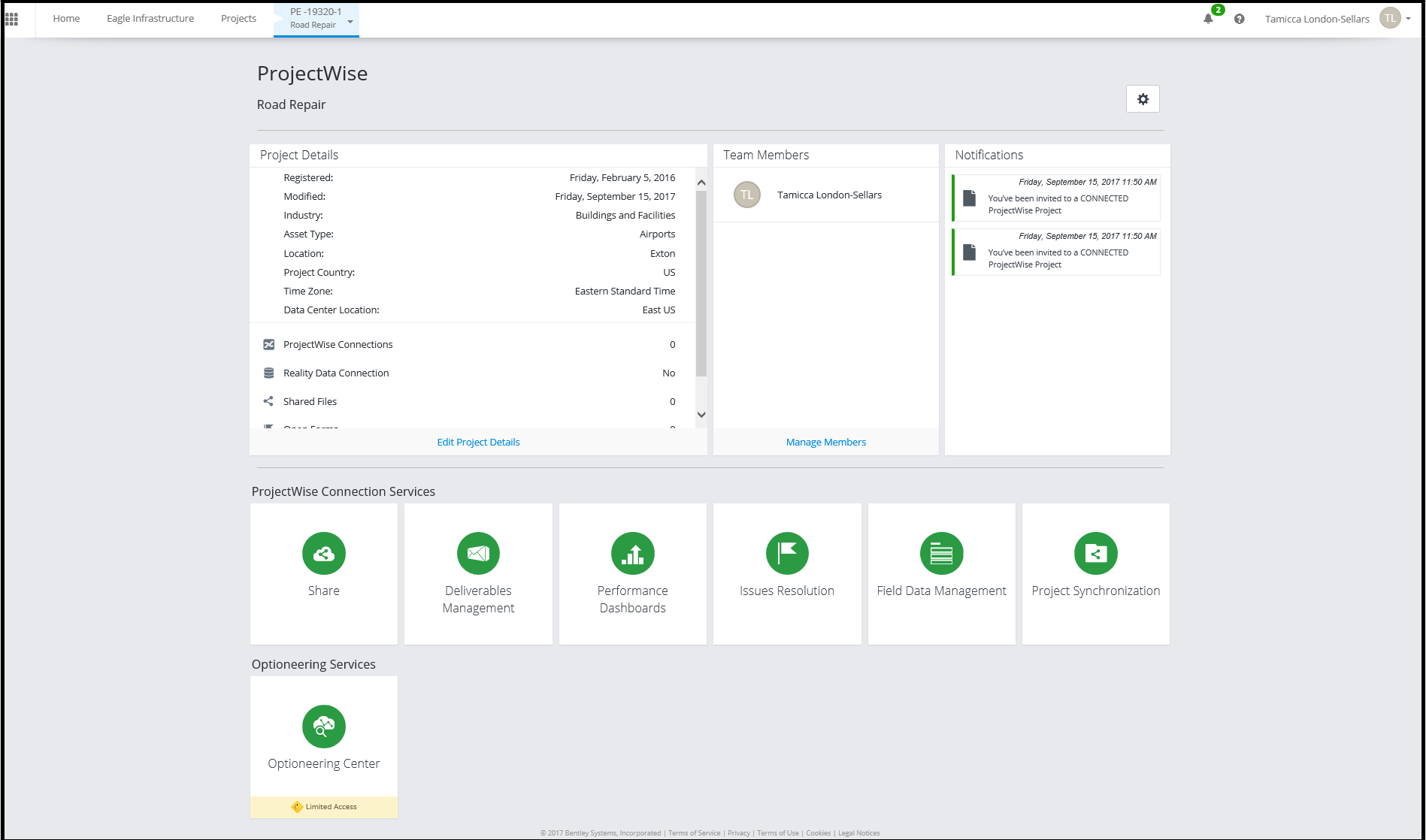
Task: Open the first CONNECTED project invitation notification
Action: pyautogui.click(x=1056, y=198)
